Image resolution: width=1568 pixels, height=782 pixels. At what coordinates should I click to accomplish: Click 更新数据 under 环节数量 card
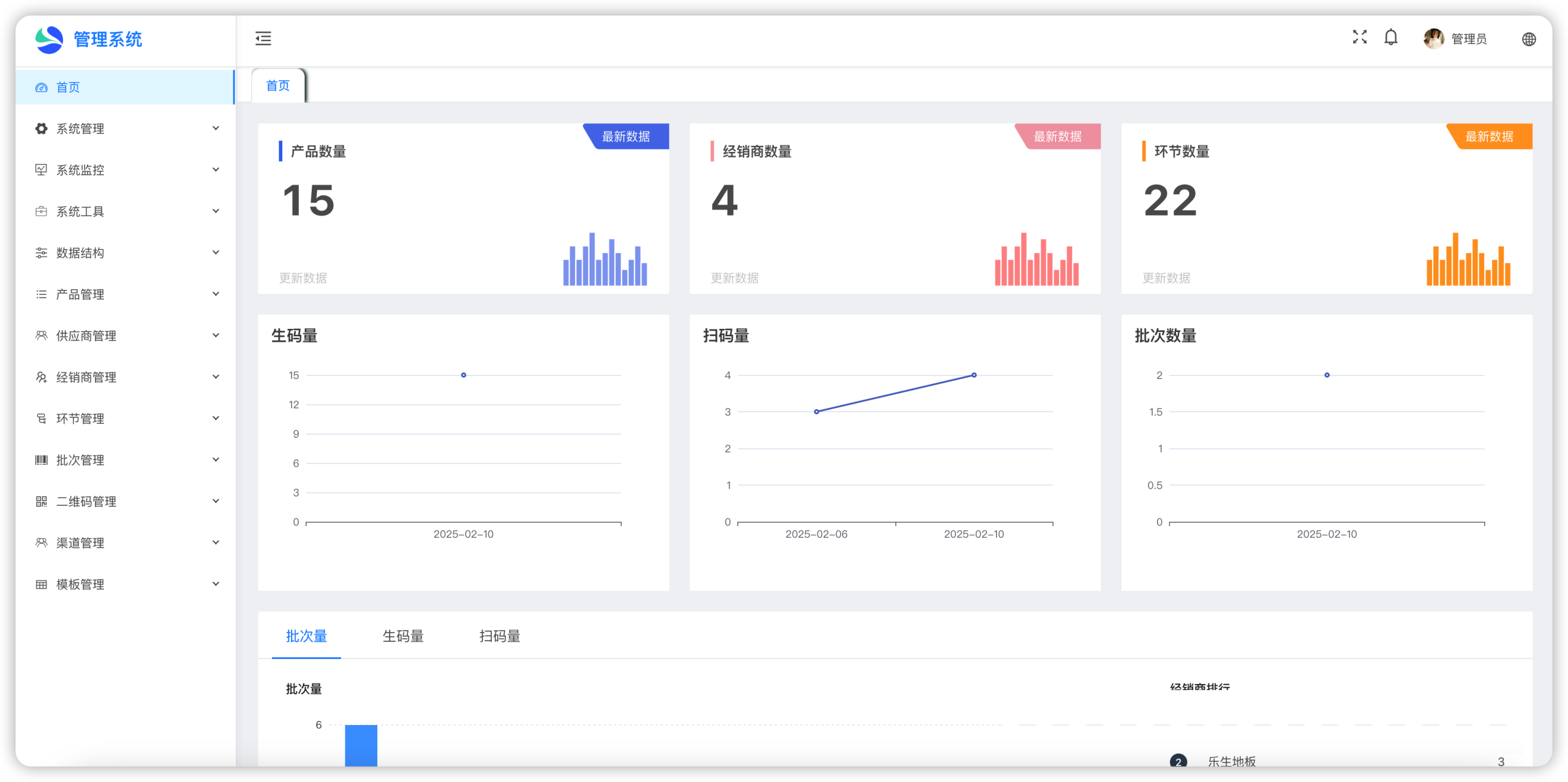tap(1166, 278)
